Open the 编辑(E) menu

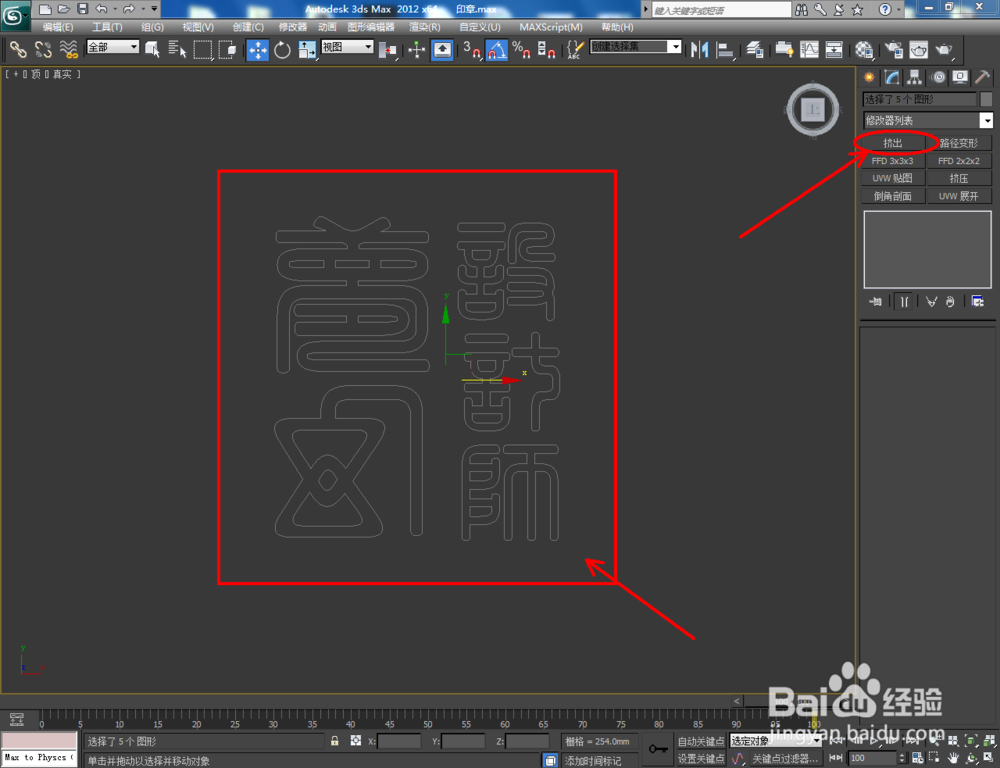[x=57, y=27]
